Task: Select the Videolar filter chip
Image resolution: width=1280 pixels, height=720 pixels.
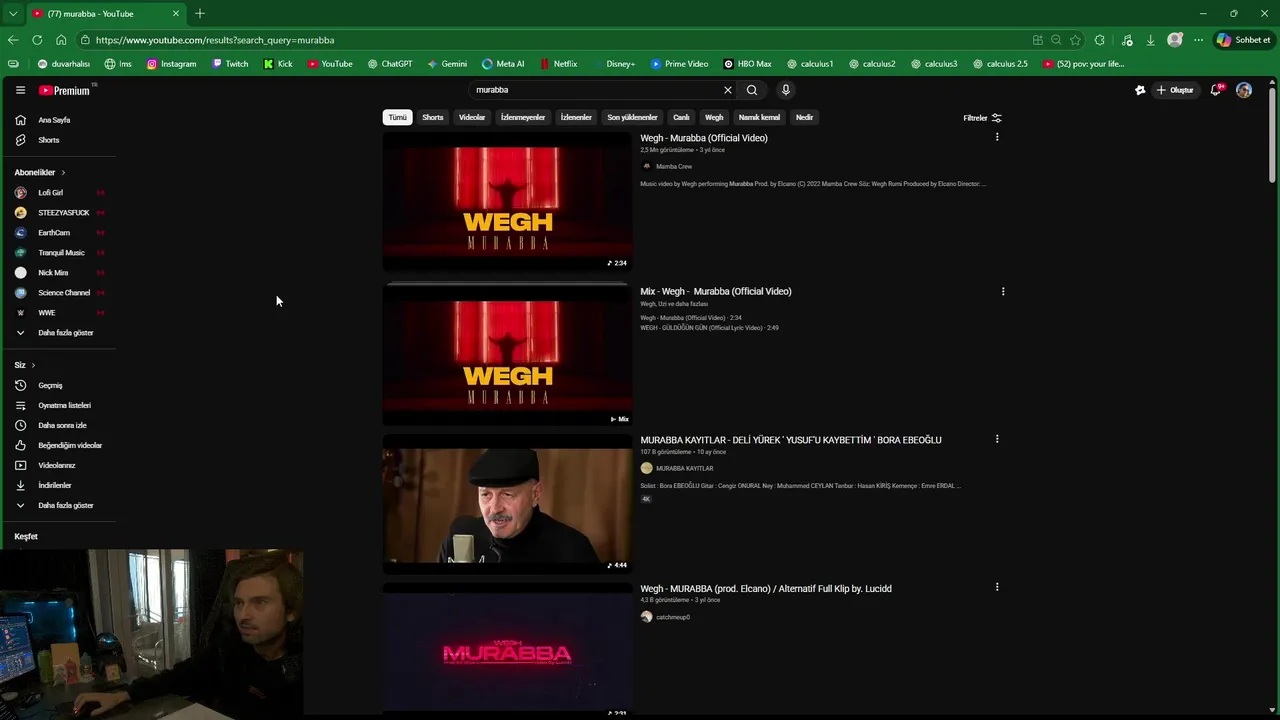Action: 472,117
